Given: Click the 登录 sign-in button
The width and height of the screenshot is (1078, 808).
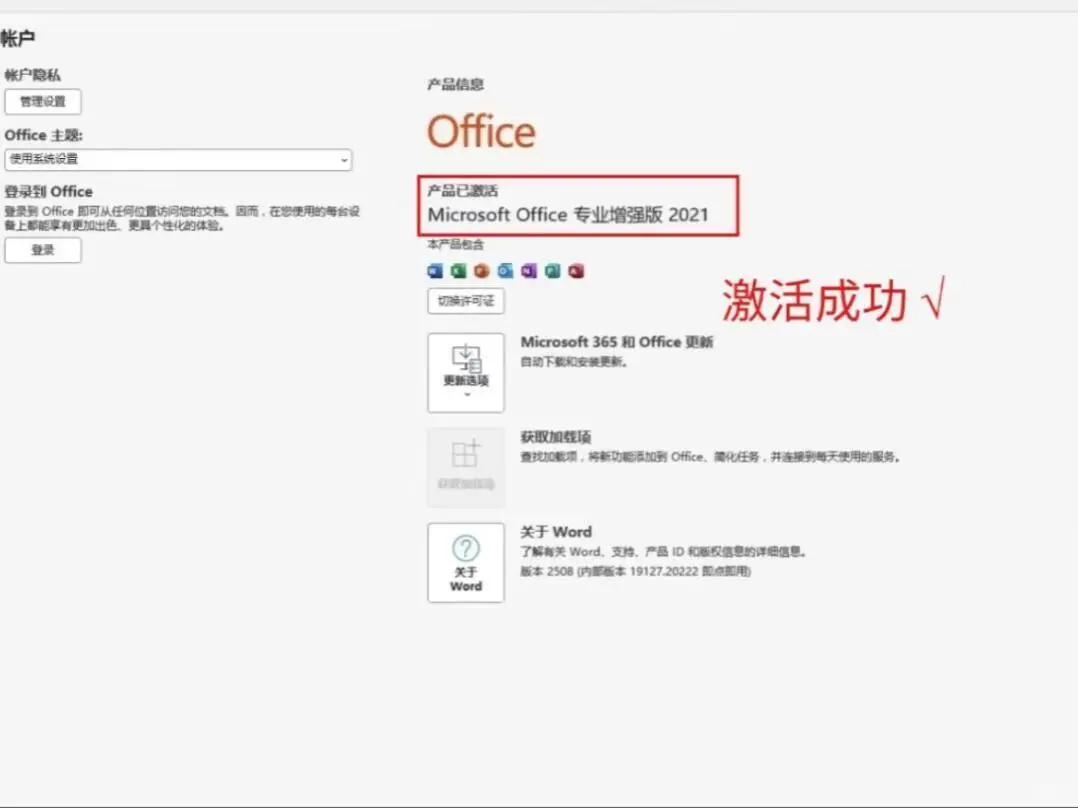Looking at the screenshot, I should (42, 250).
